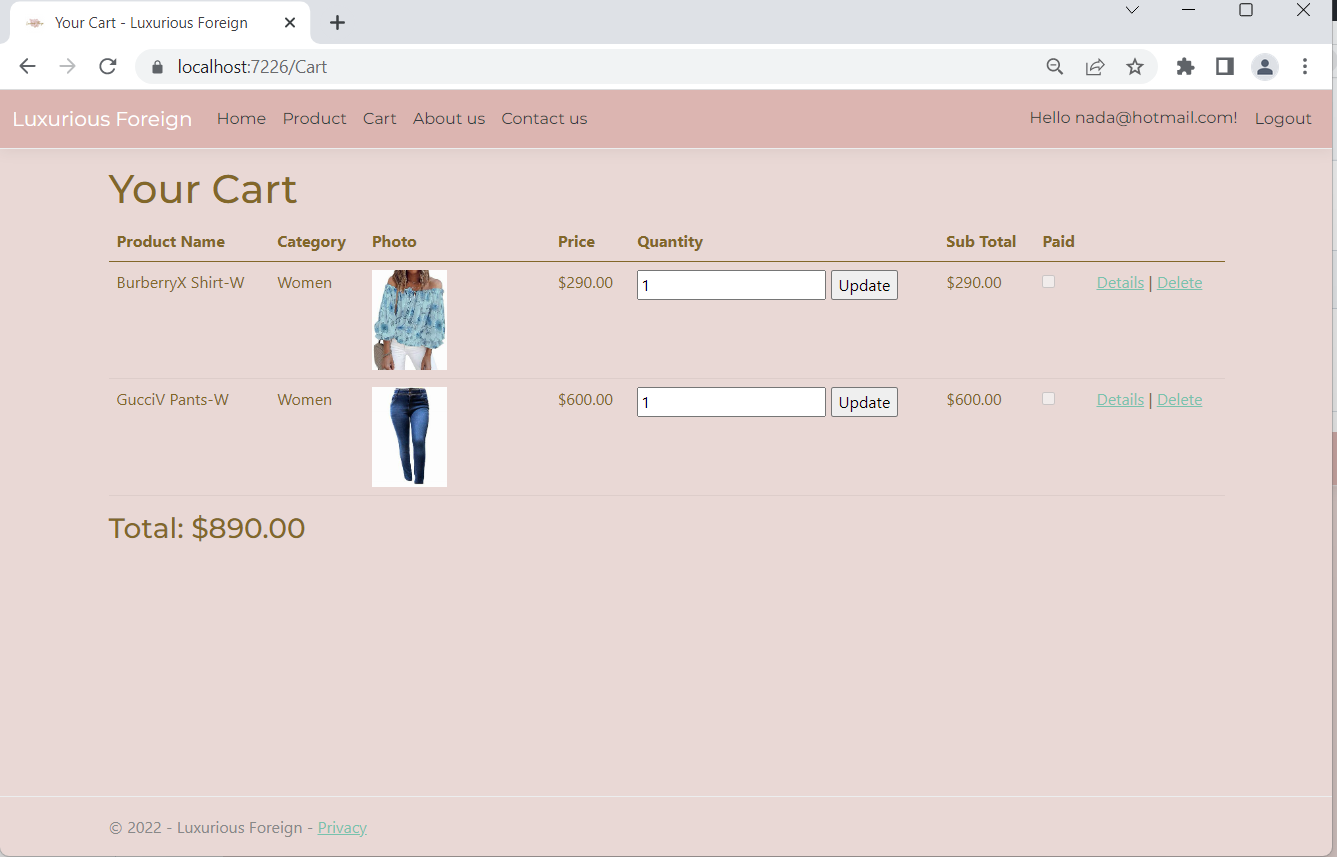The image size is (1337, 857).
Task: Click the quantity input for BurberryX Shirt-W
Action: pos(730,285)
